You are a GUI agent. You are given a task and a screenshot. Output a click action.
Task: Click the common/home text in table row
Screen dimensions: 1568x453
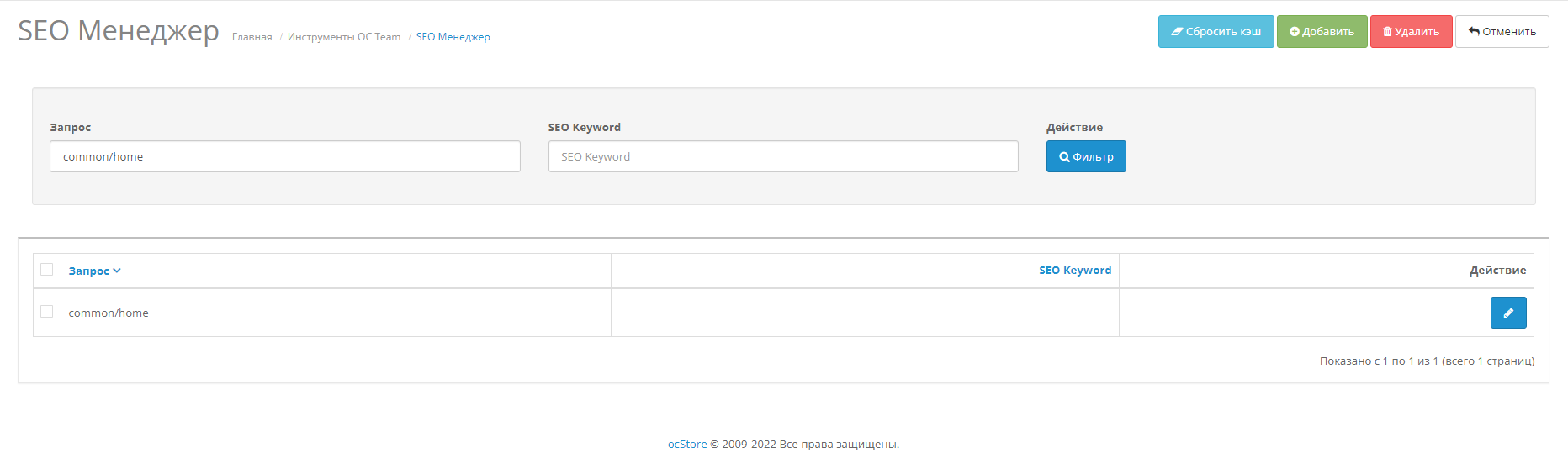pos(109,313)
